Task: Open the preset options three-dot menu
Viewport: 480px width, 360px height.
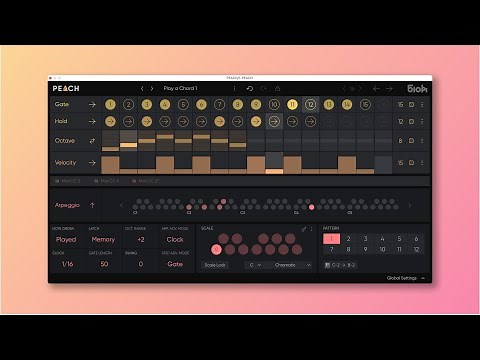Action: (x=234, y=88)
